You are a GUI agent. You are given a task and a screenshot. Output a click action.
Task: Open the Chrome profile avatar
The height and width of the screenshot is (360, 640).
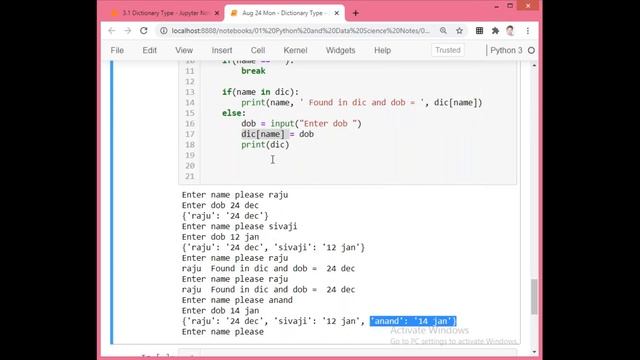(x=510, y=31)
